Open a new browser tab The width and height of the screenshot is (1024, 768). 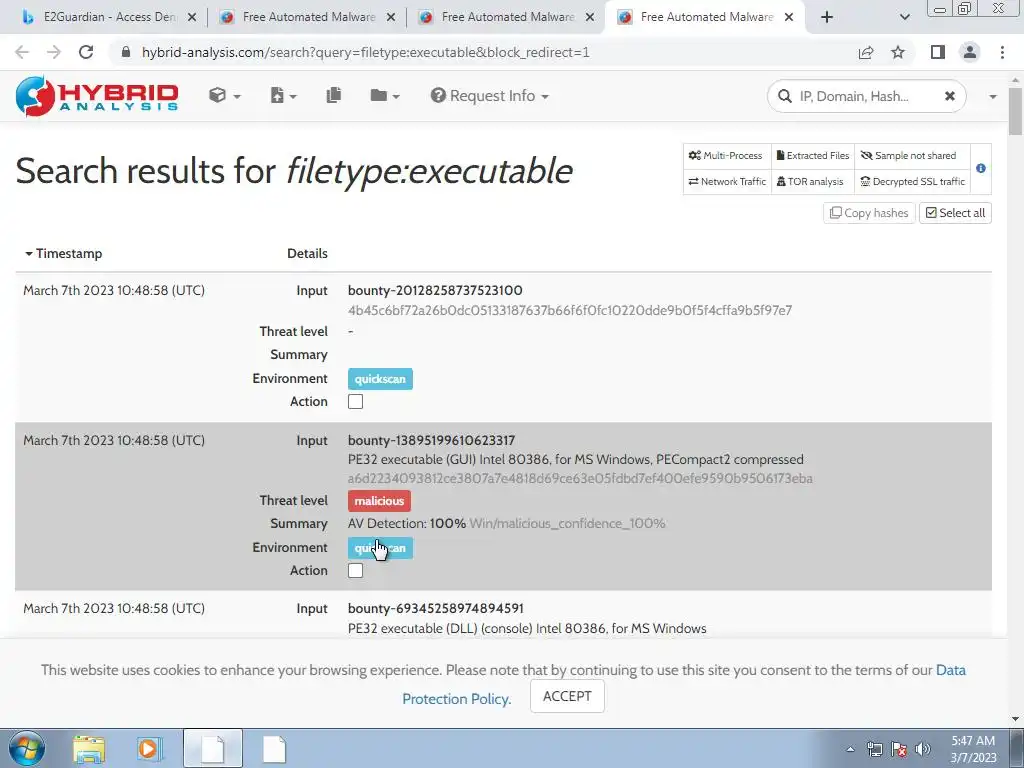[x=827, y=18]
